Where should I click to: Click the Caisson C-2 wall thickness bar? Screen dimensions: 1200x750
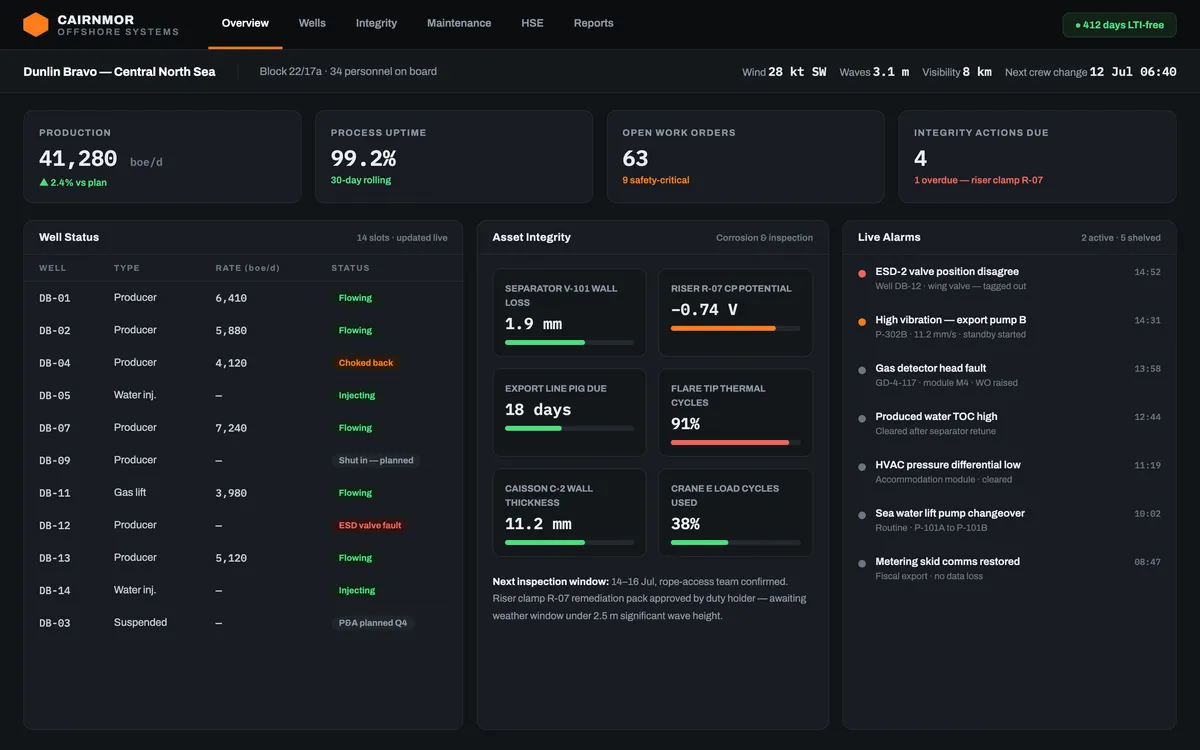[569, 542]
